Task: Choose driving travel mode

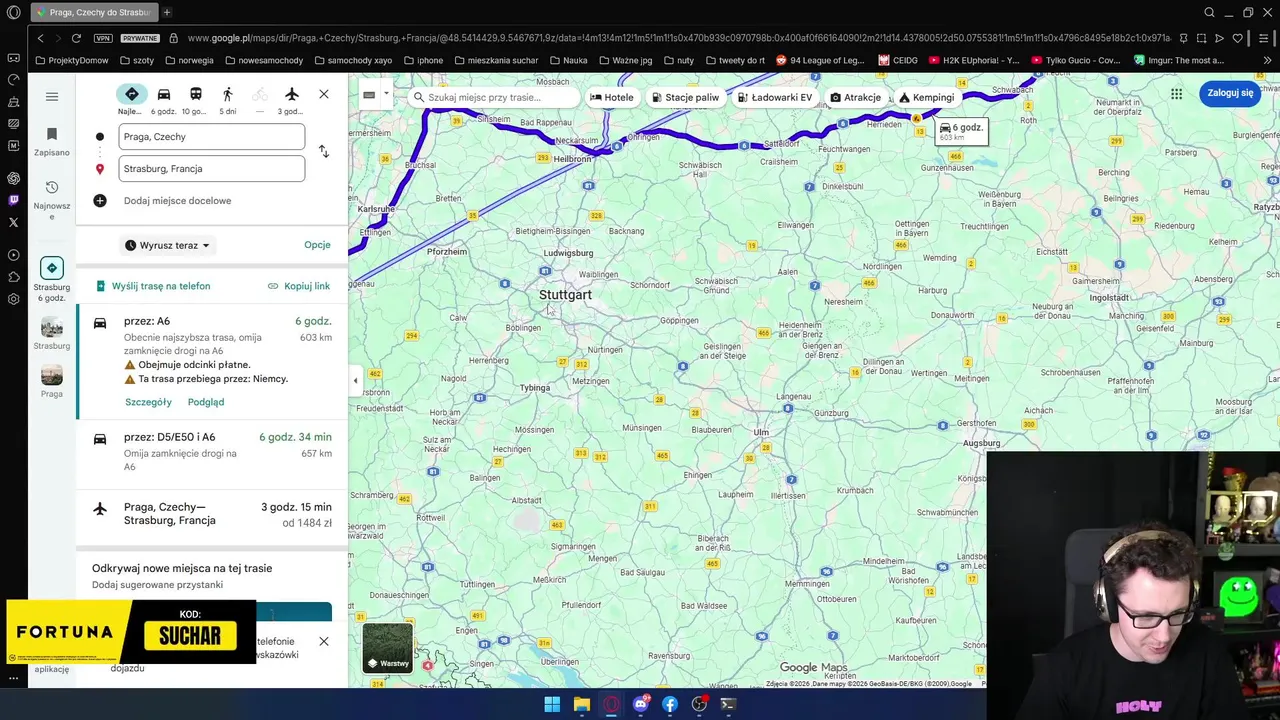Action: [x=164, y=94]
